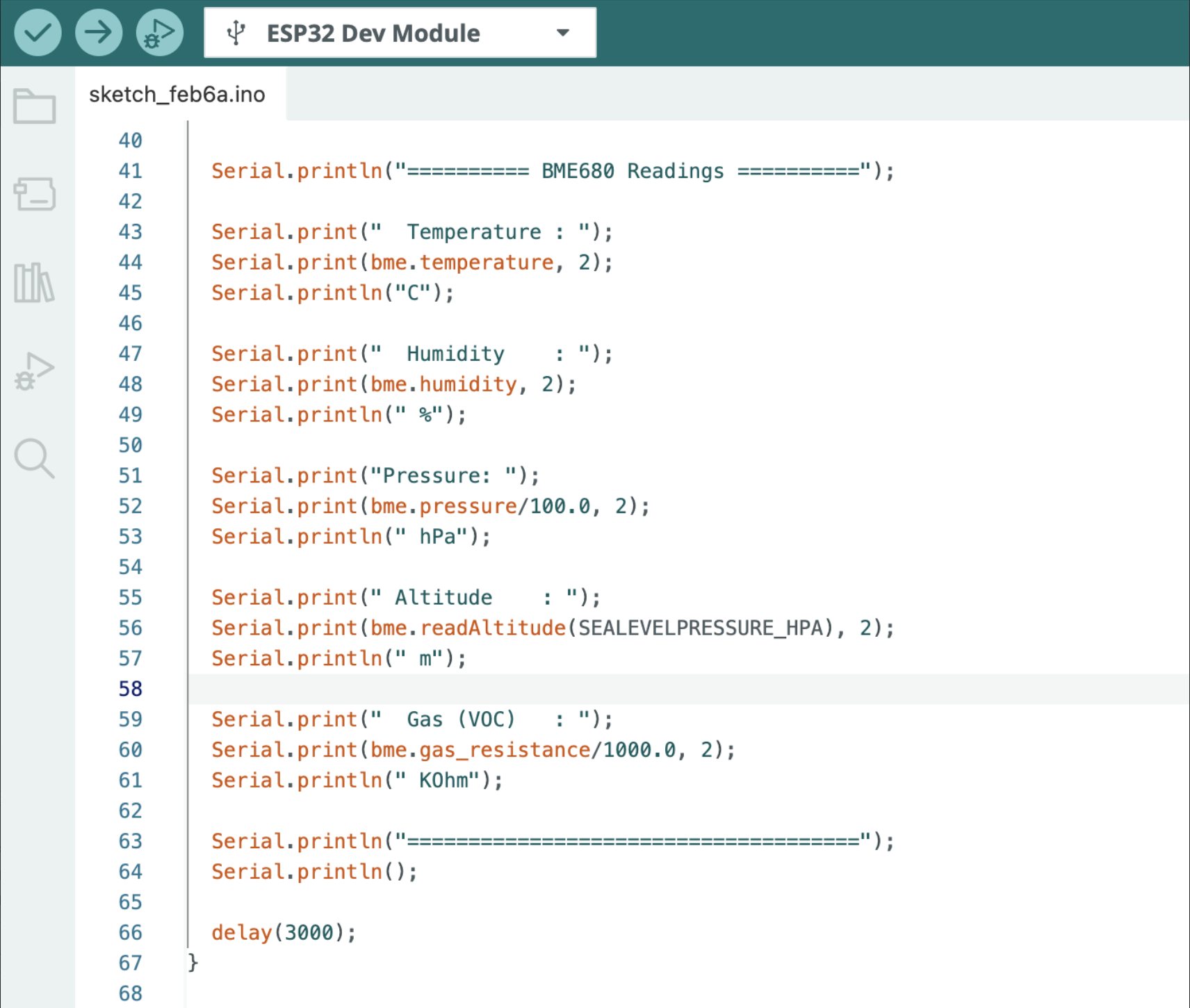Screen dimensions: 1190x1008
Task: Click the USB icon in the board selector
Action: coord(237,31)
